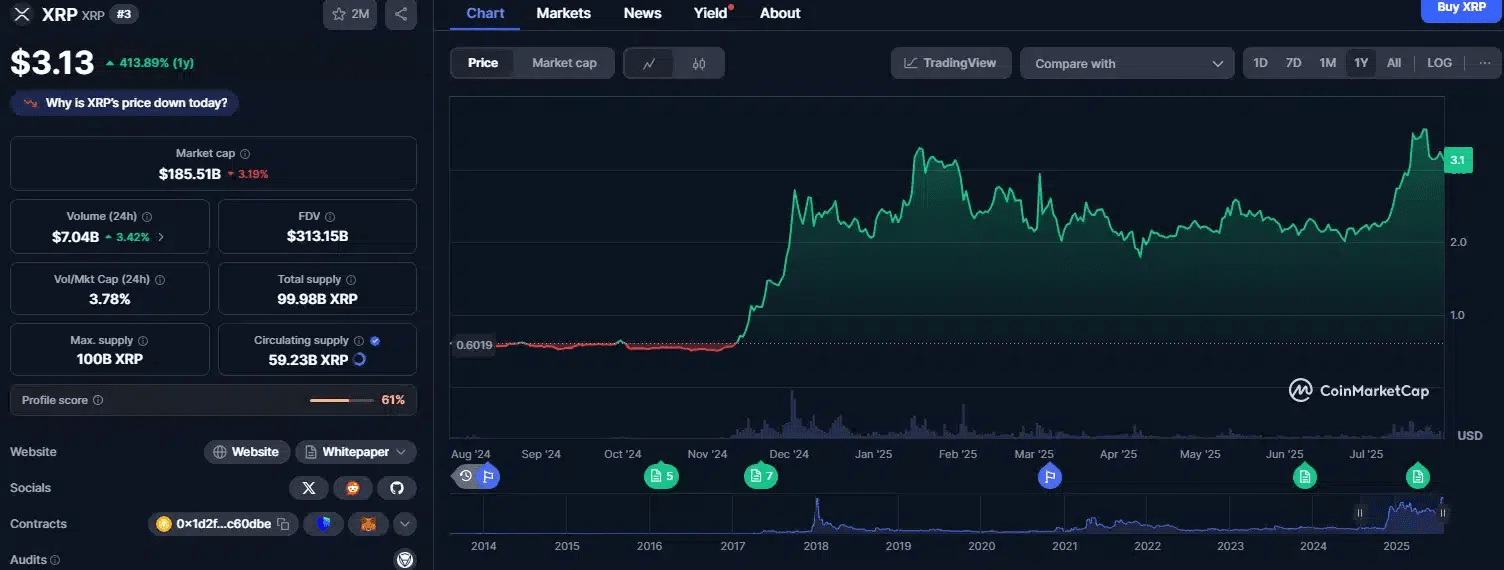Select candlestick chart type
The width and height of the screenshot is (1504, 570).
tap(699, 63)
